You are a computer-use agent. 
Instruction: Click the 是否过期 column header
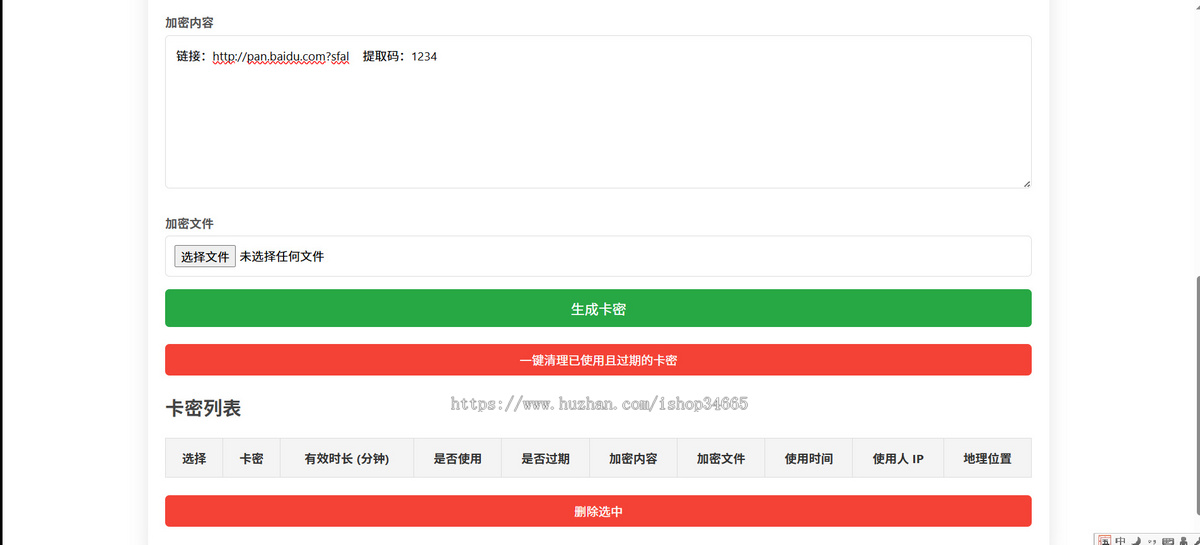(x=546, y=459)
